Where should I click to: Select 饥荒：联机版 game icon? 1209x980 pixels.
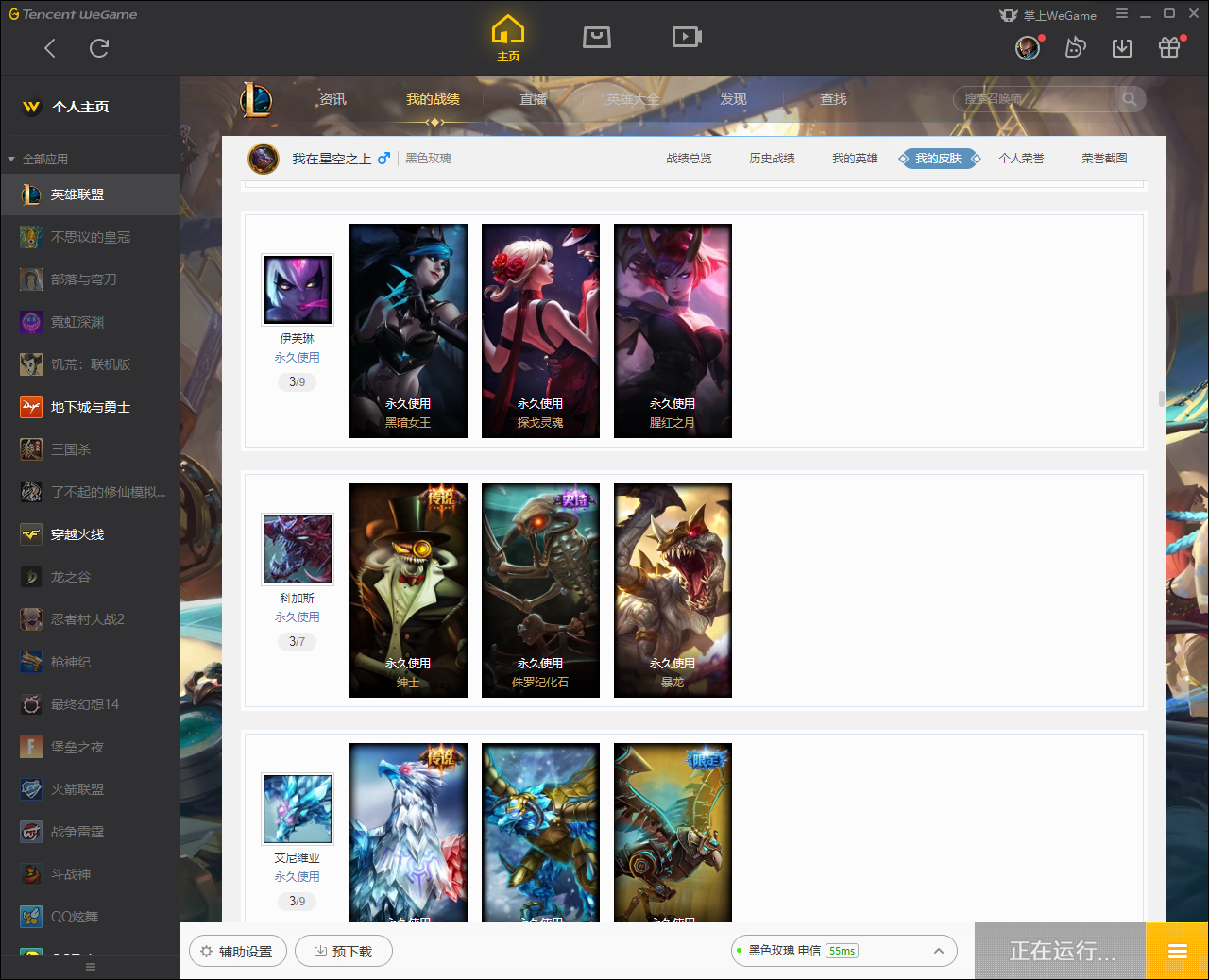pos(31,364)
